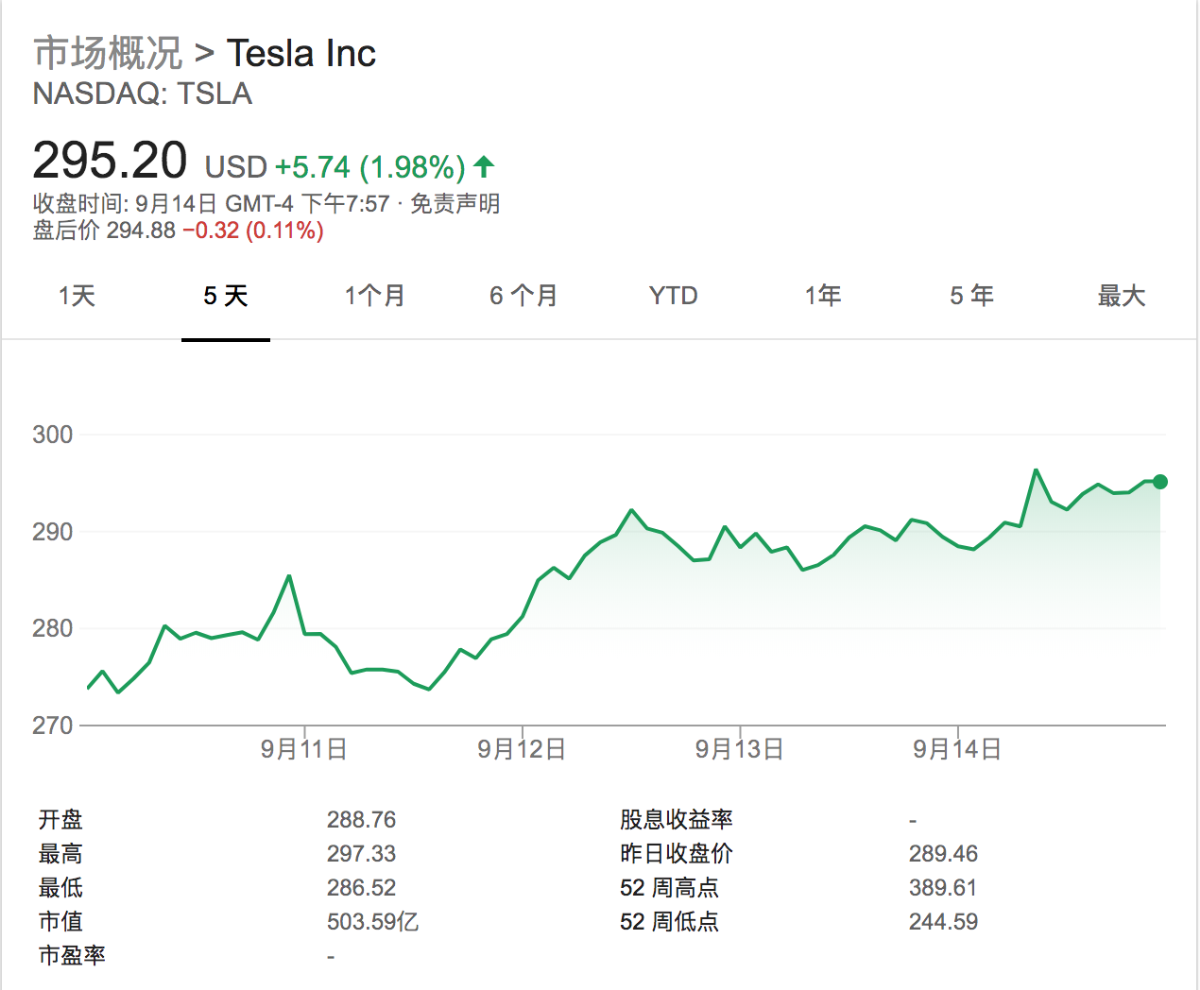Select the 9月13日 axis marker

(740, 749)
